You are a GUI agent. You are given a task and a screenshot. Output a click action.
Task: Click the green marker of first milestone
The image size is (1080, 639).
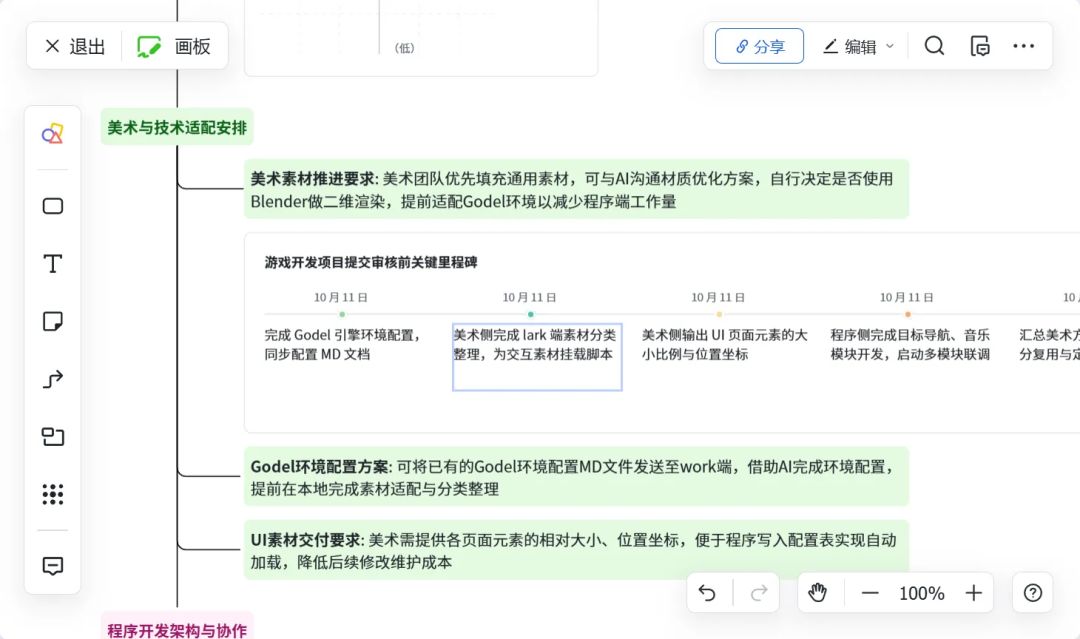(x=342, y=314)
